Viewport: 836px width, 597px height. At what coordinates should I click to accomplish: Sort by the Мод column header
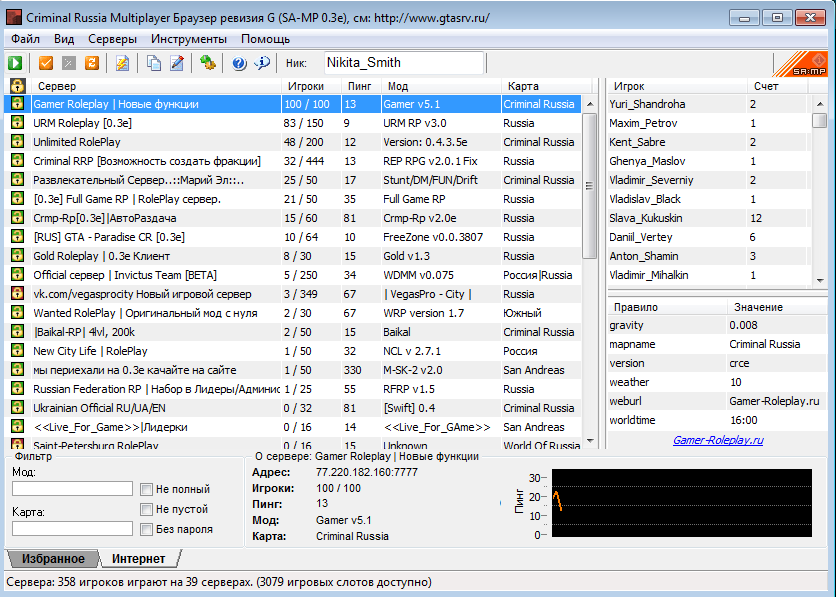point(441,86)
